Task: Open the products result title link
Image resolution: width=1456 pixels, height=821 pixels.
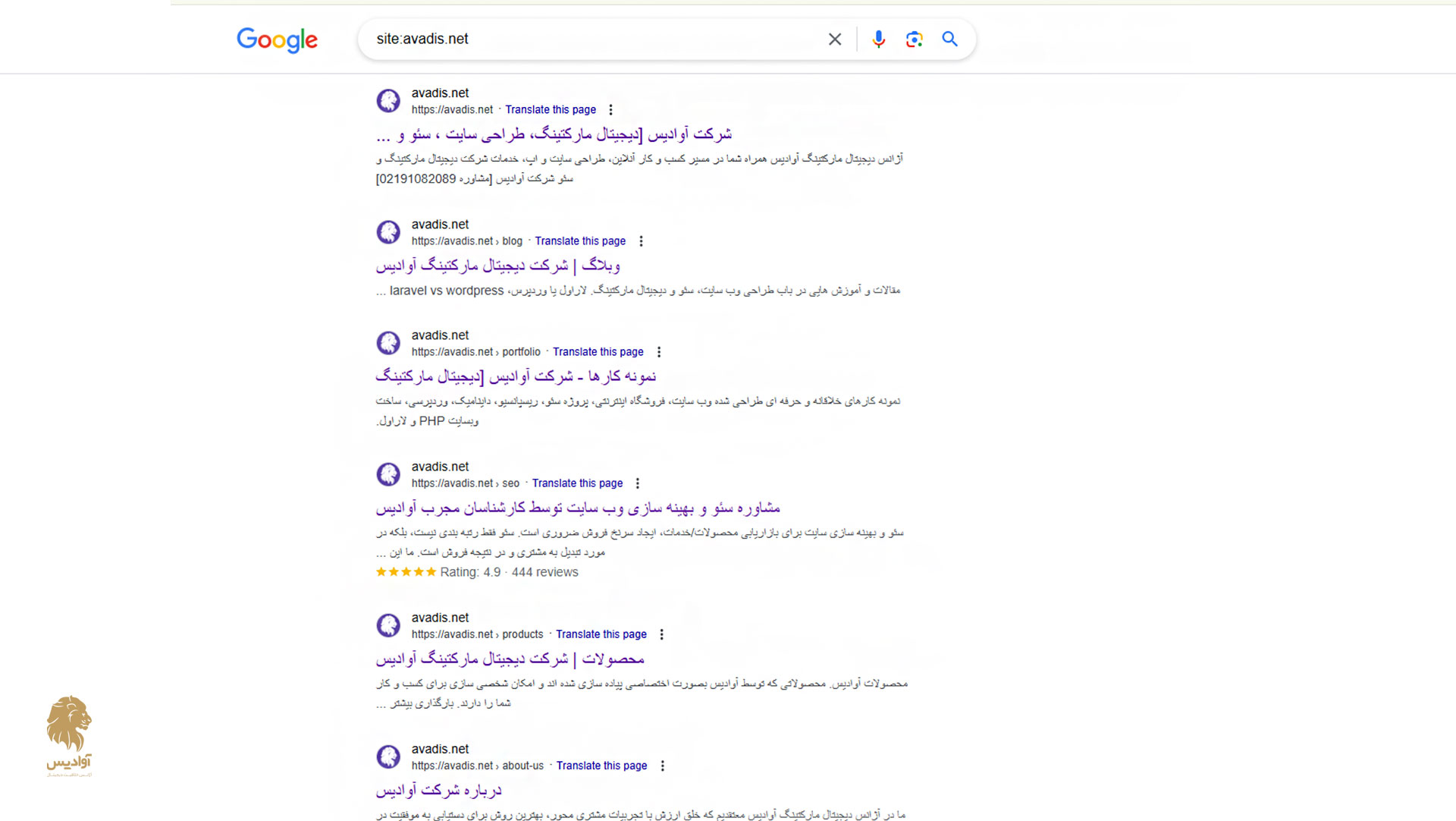Action: [510, 659]
